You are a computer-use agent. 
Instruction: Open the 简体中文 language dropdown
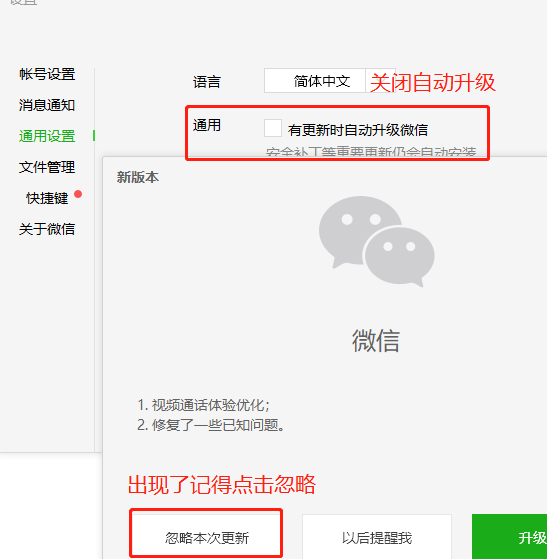coord(329,81)
